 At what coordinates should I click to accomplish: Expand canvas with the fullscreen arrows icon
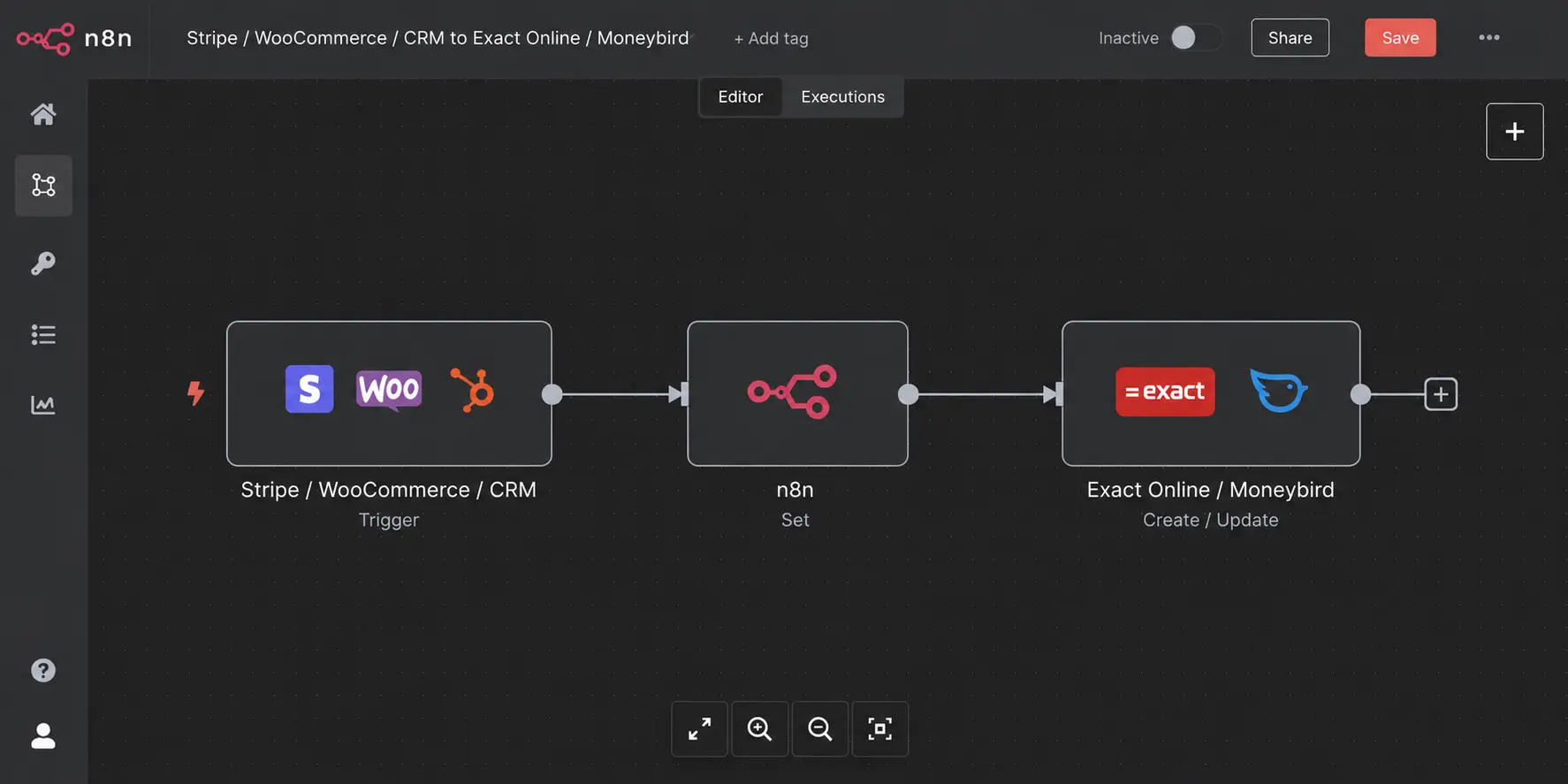tap(699, 729)
